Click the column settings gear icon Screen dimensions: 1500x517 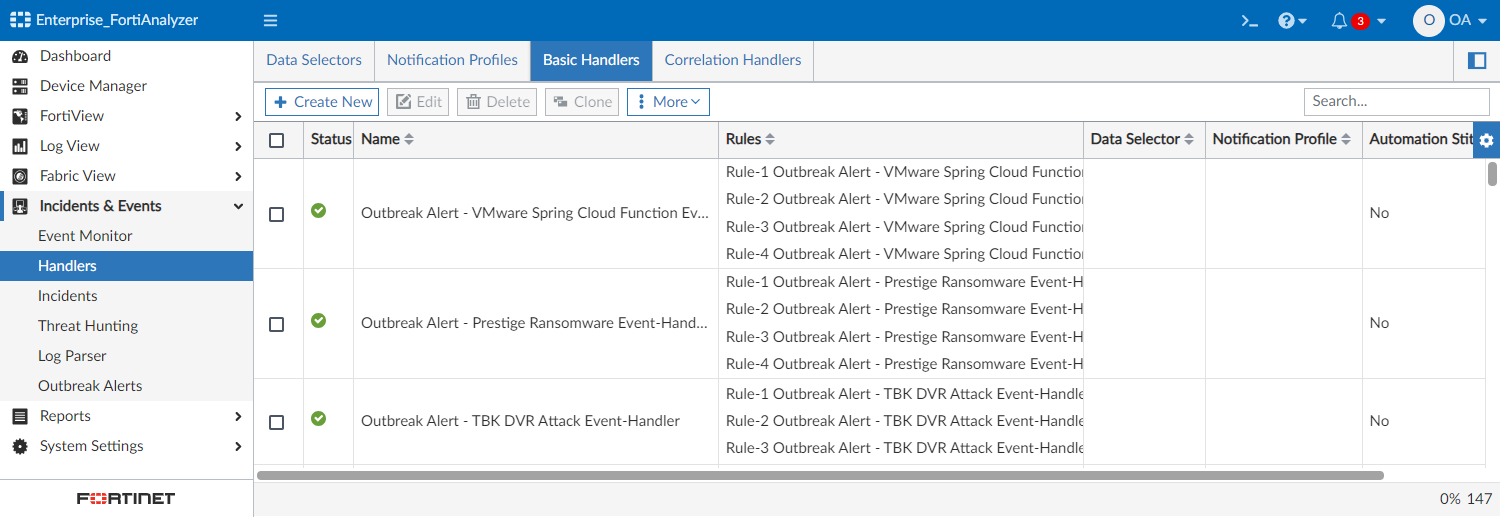tap(1486, 140)
